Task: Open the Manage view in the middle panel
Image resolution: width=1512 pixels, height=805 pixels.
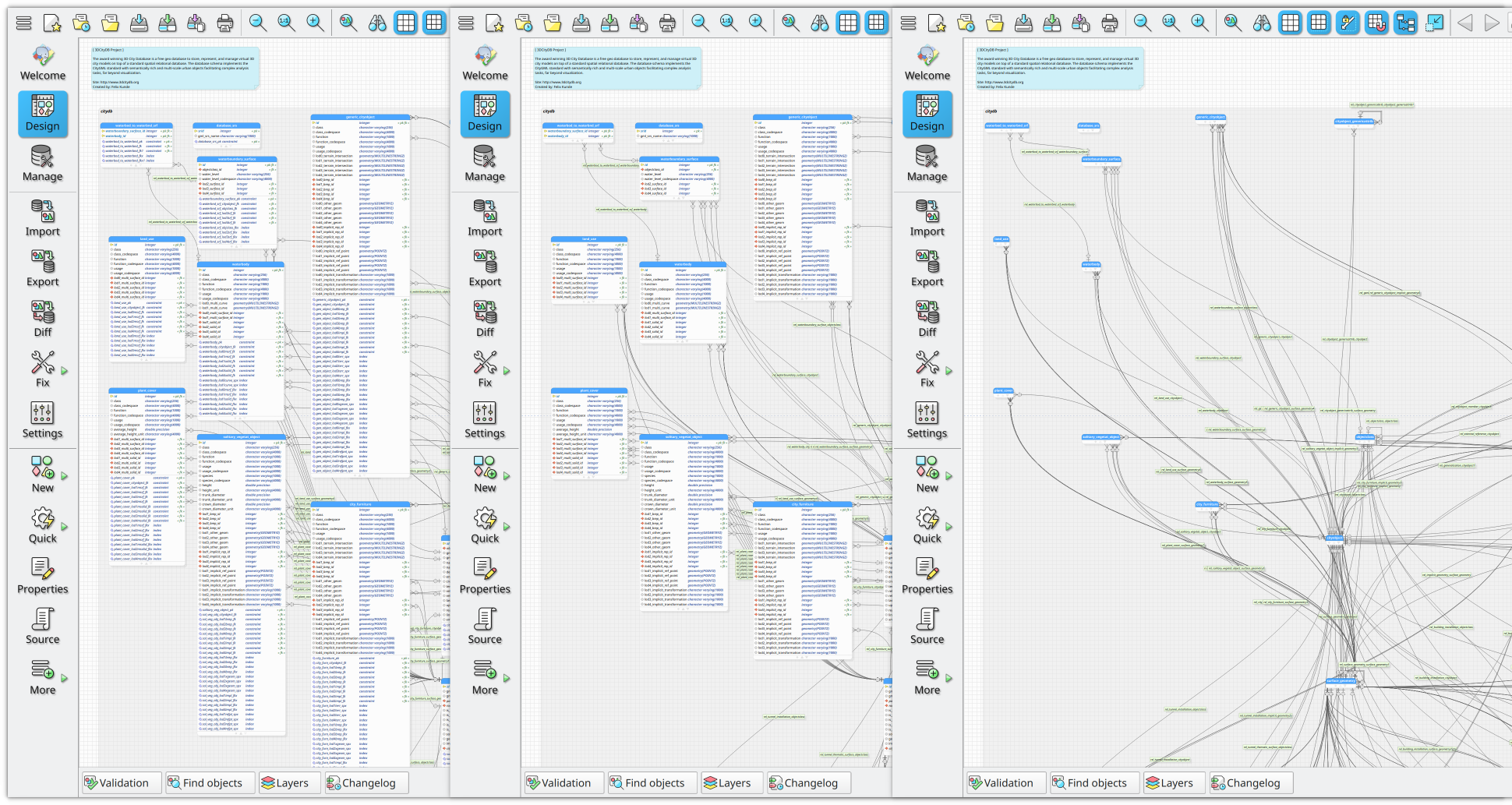Action: click(x=485, y=164)
